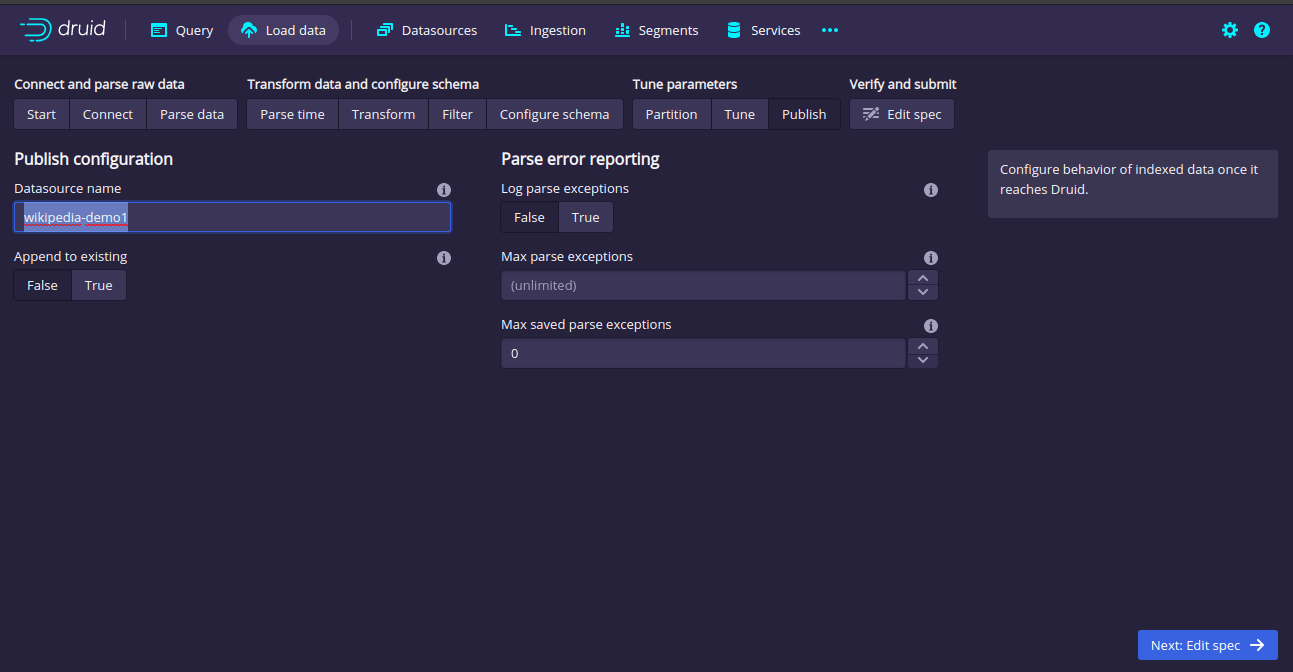Expand the more options ellipsis menu

[830, 30]
